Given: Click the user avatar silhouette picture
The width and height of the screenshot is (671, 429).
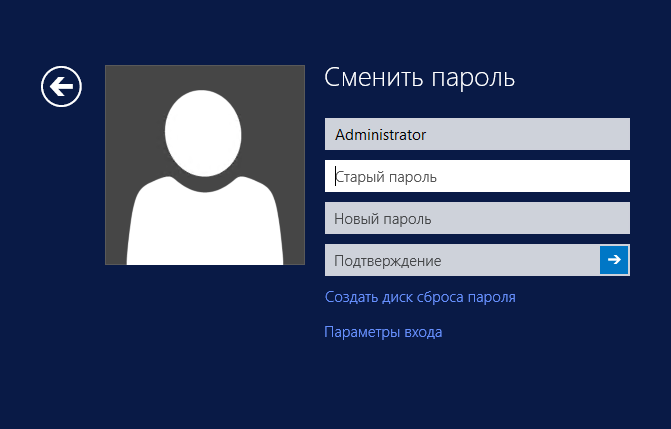Looking at the screenshot, I should 204,165.
